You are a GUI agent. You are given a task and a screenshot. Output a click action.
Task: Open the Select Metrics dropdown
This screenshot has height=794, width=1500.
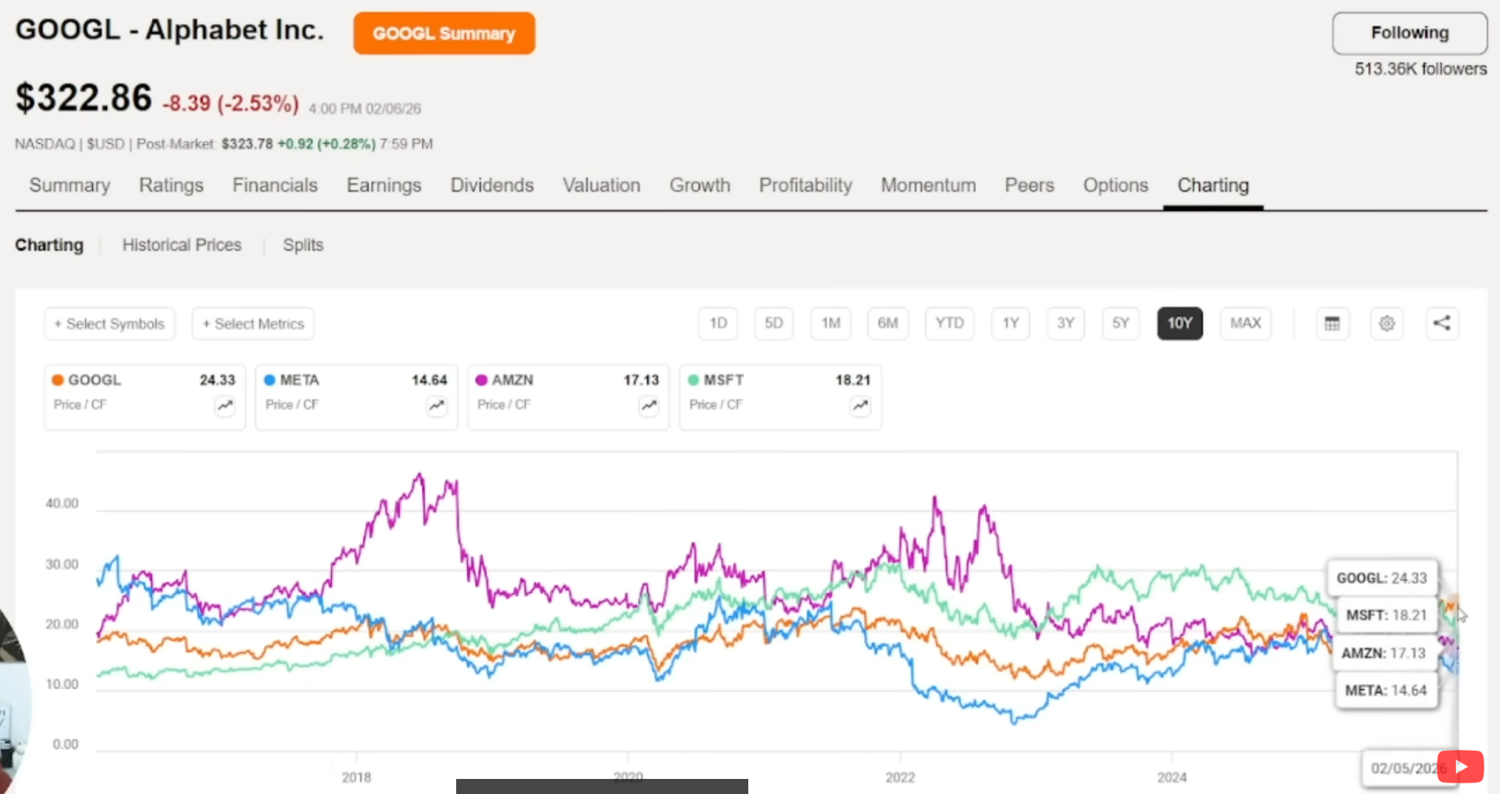253,324
